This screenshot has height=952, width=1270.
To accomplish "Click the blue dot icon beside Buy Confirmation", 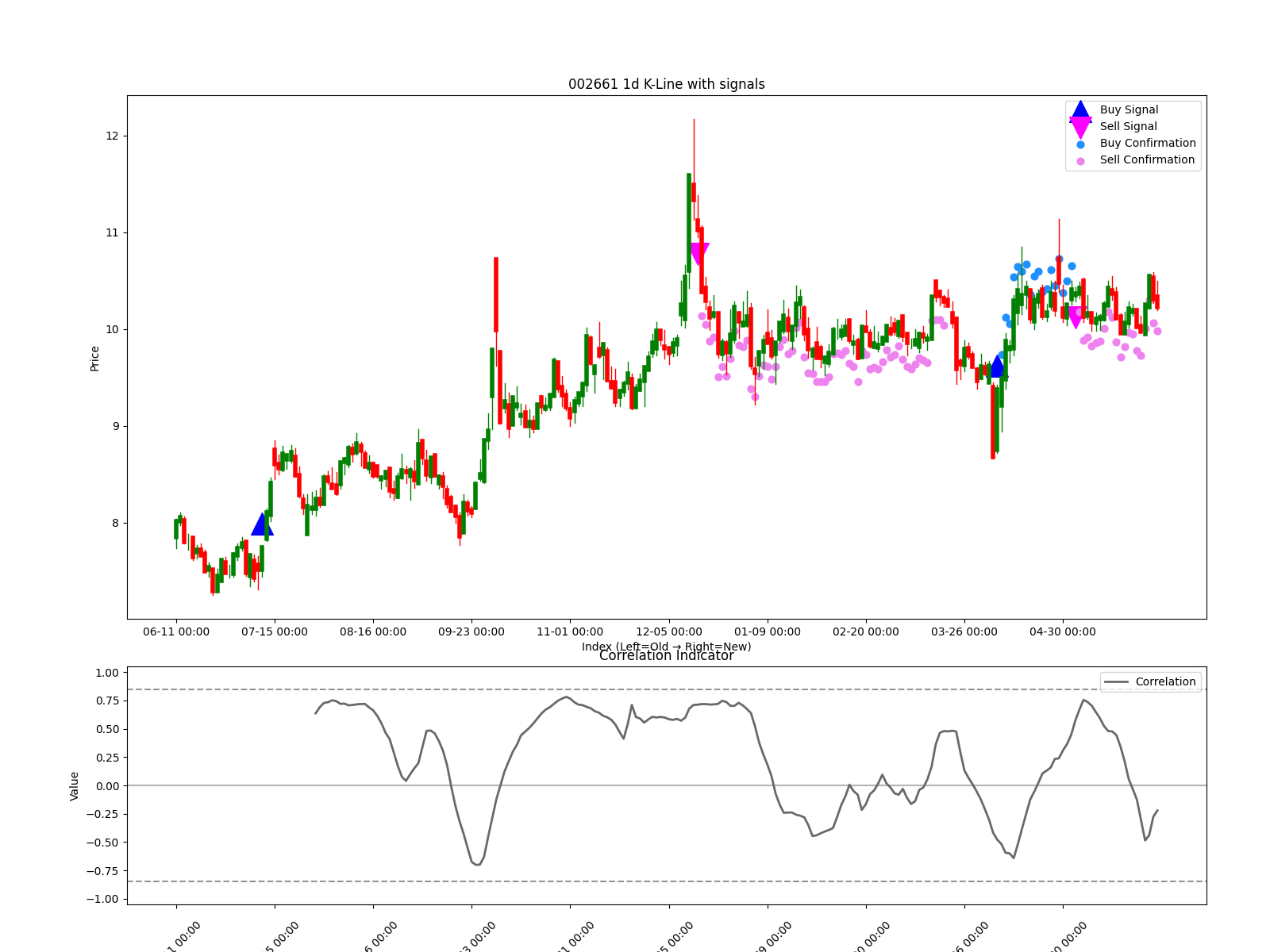I will (x=1080, y=144).
